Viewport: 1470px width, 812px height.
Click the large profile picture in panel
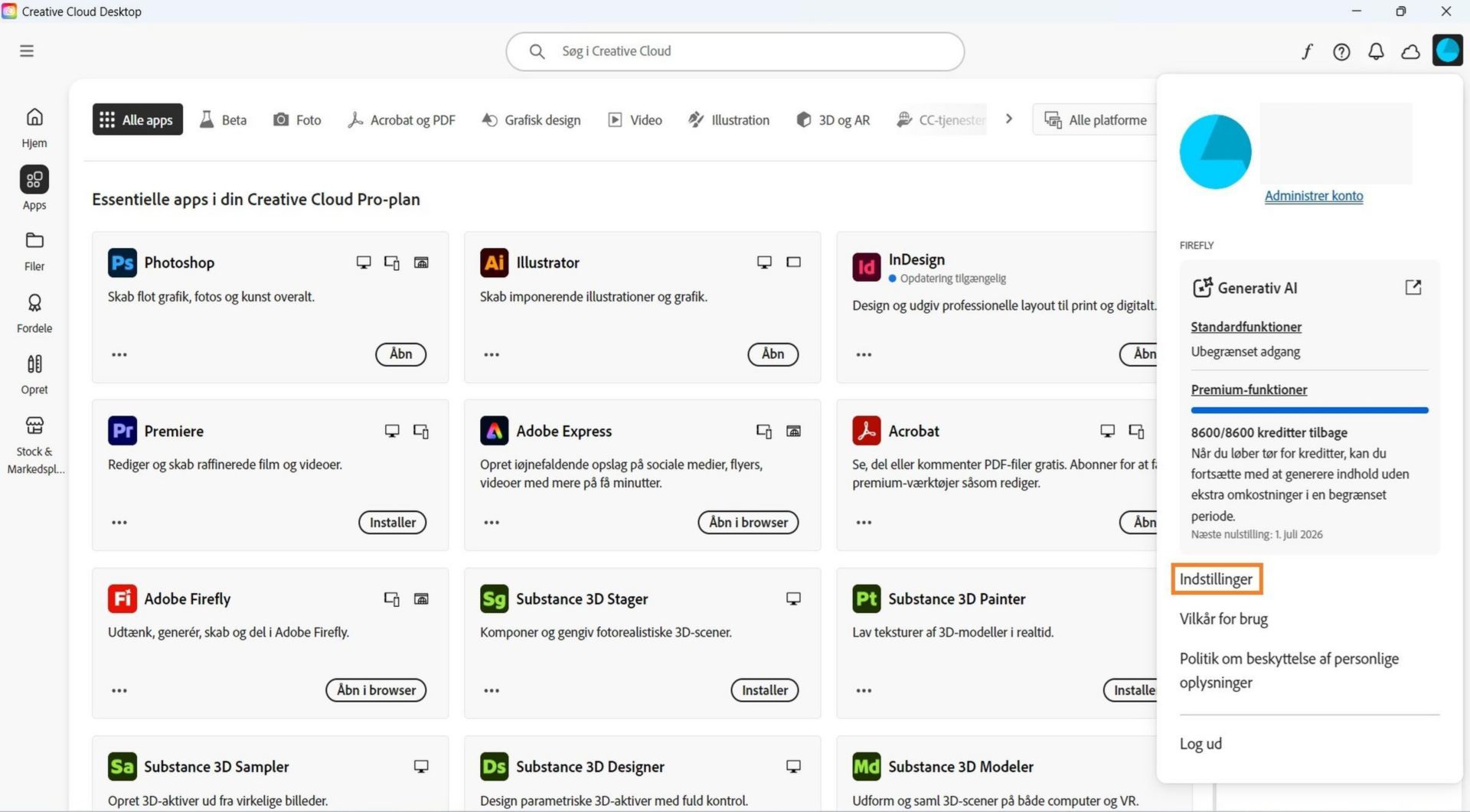[1215, 152]
